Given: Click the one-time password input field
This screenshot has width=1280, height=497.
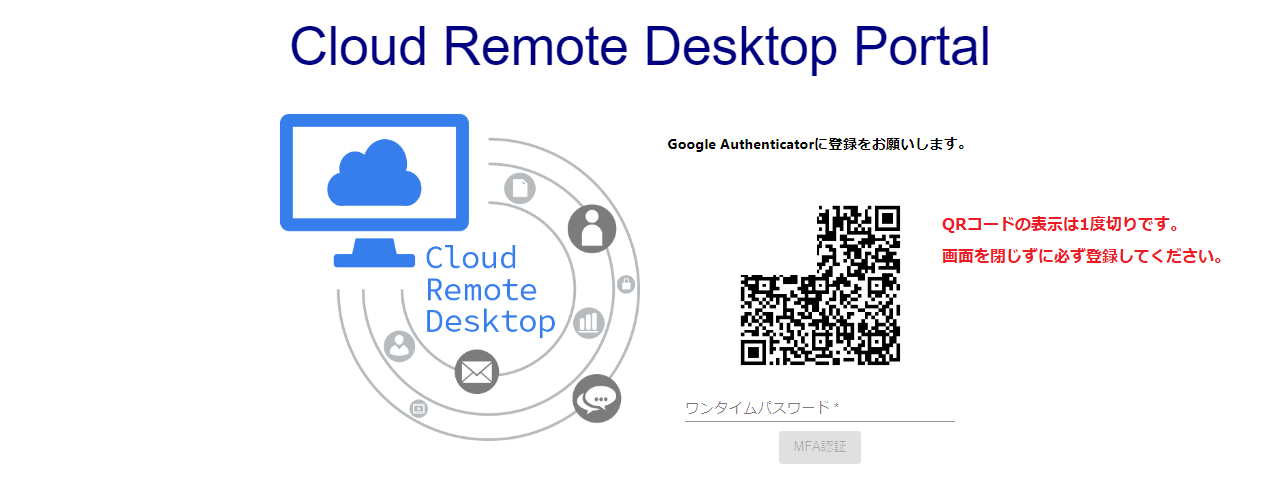Looking at the screenshot, I should (819, 408).
